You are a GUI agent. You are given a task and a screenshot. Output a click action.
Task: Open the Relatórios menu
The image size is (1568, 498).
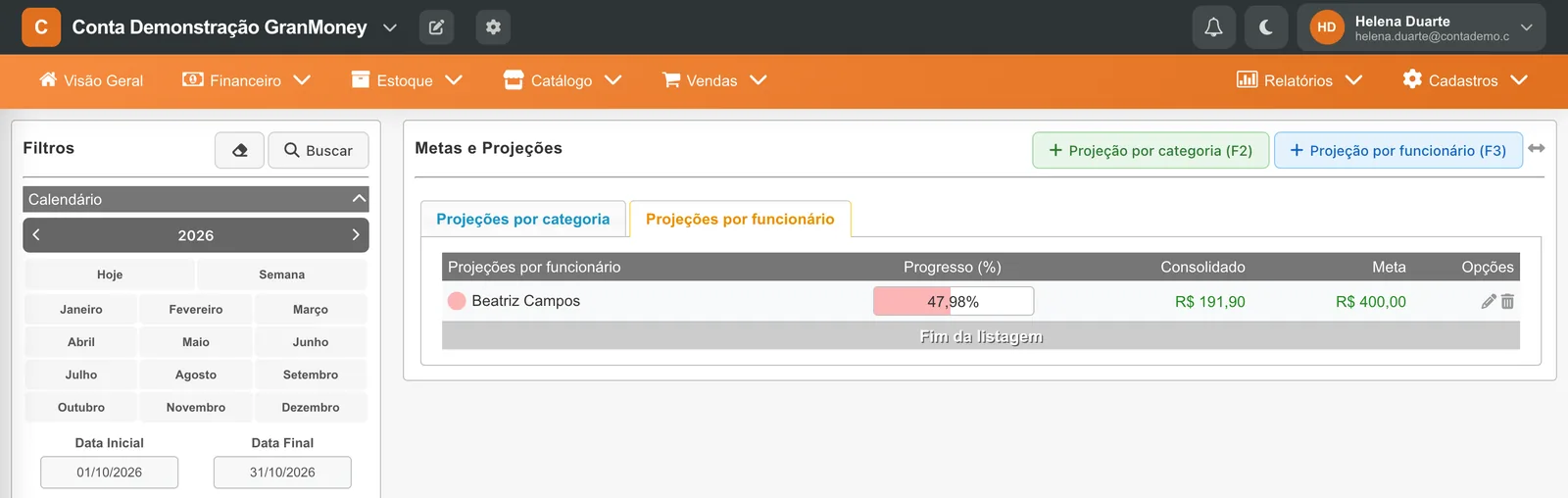pyautogui.click(x=1299, y=80)
